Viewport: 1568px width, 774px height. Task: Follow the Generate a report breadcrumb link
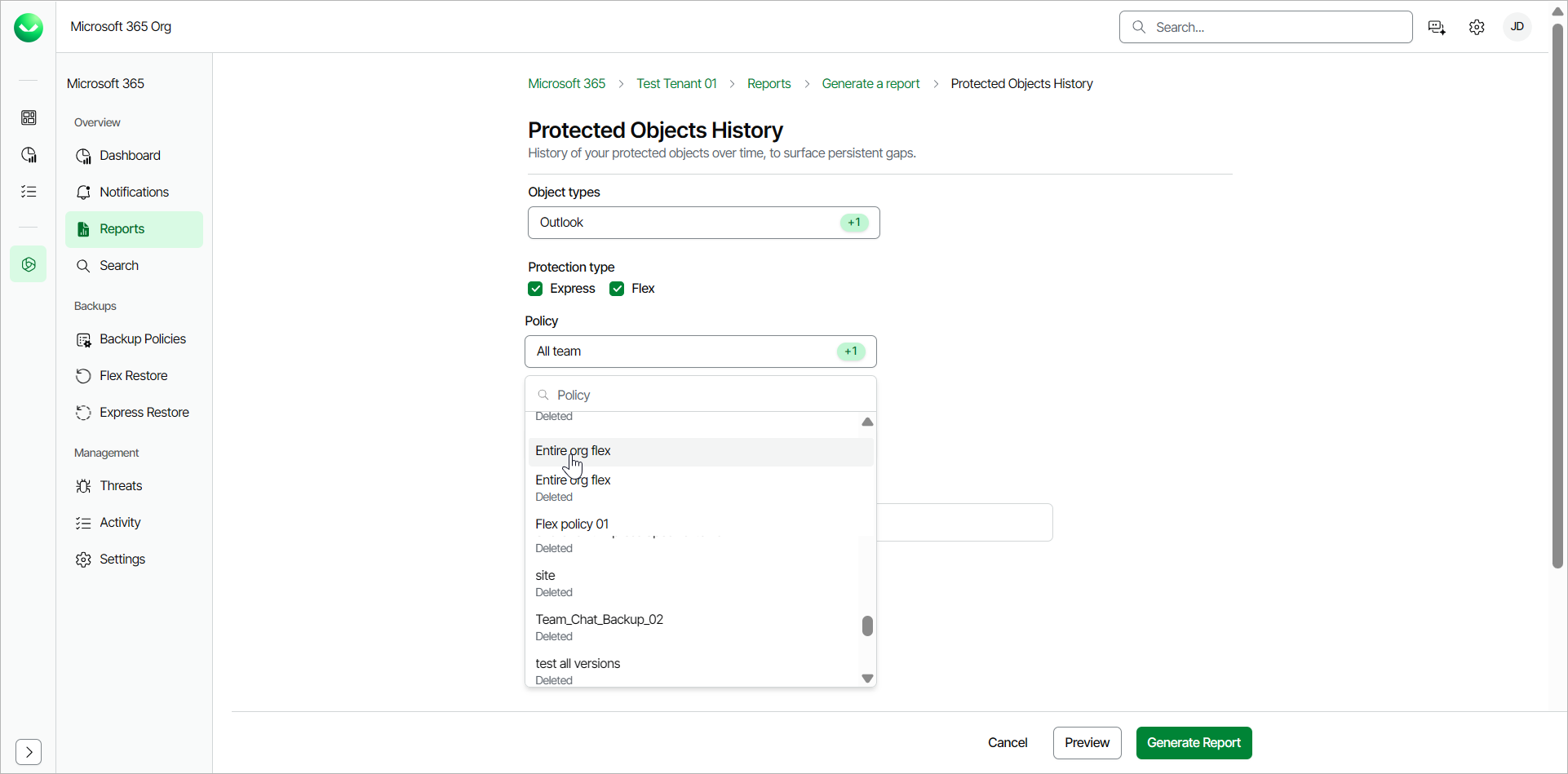[870, 84]
